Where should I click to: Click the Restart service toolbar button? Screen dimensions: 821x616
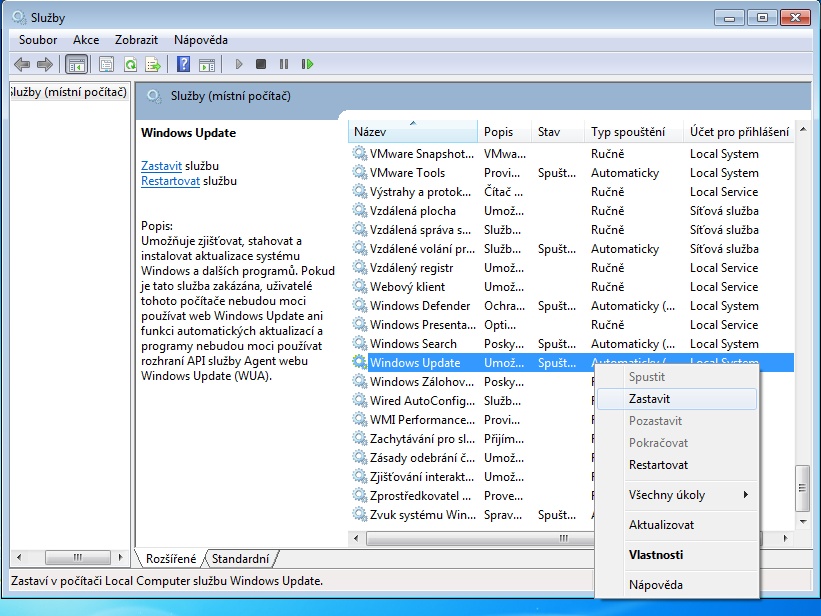pyautogui.click(x=308, y=64)
